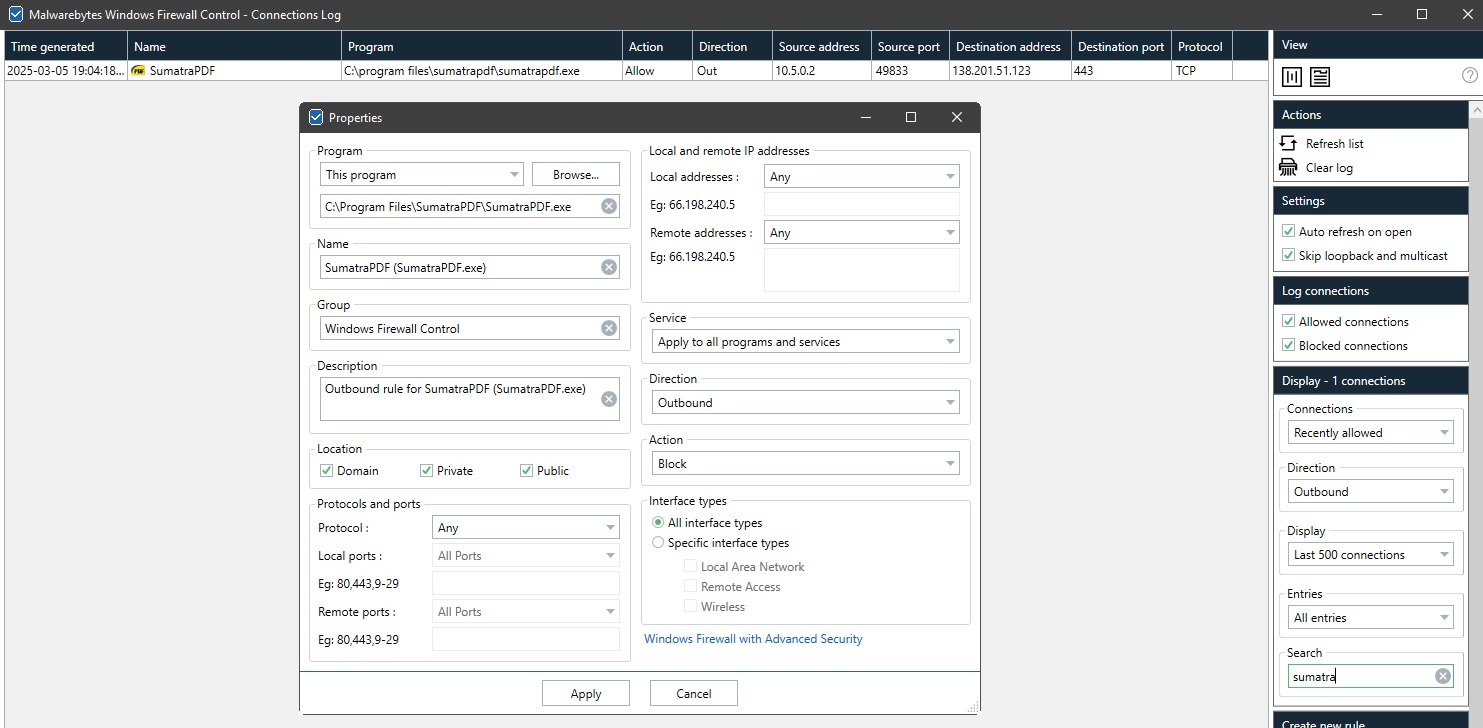
Task: Expand the Service dropdown
Action: [804, 341]
